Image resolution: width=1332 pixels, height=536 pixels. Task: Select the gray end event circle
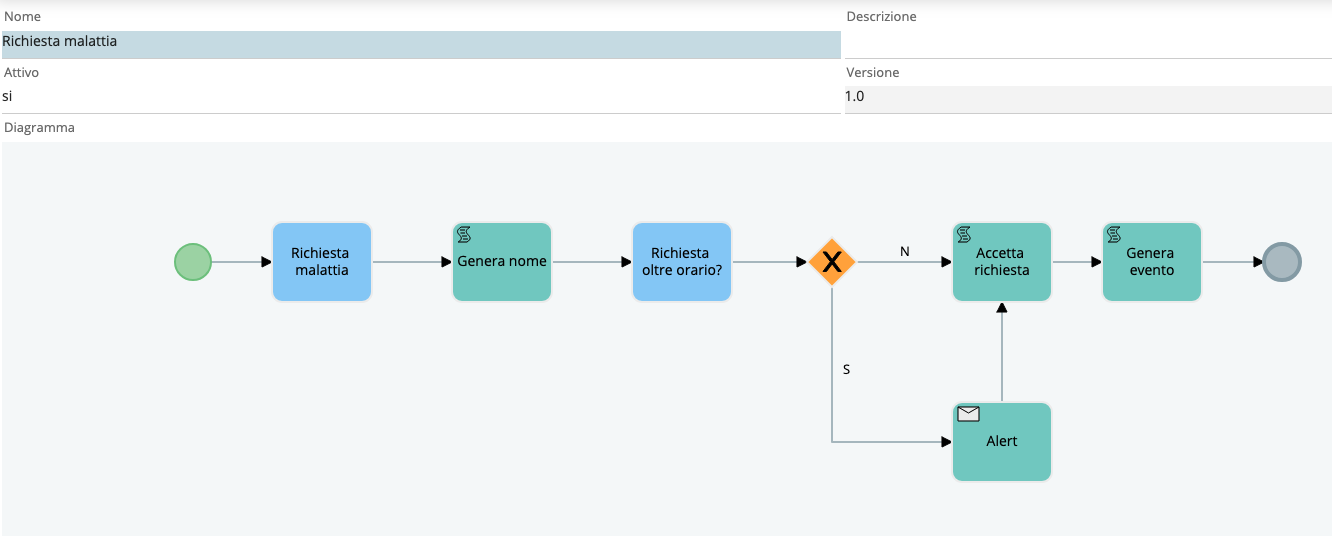[1282, 262]
